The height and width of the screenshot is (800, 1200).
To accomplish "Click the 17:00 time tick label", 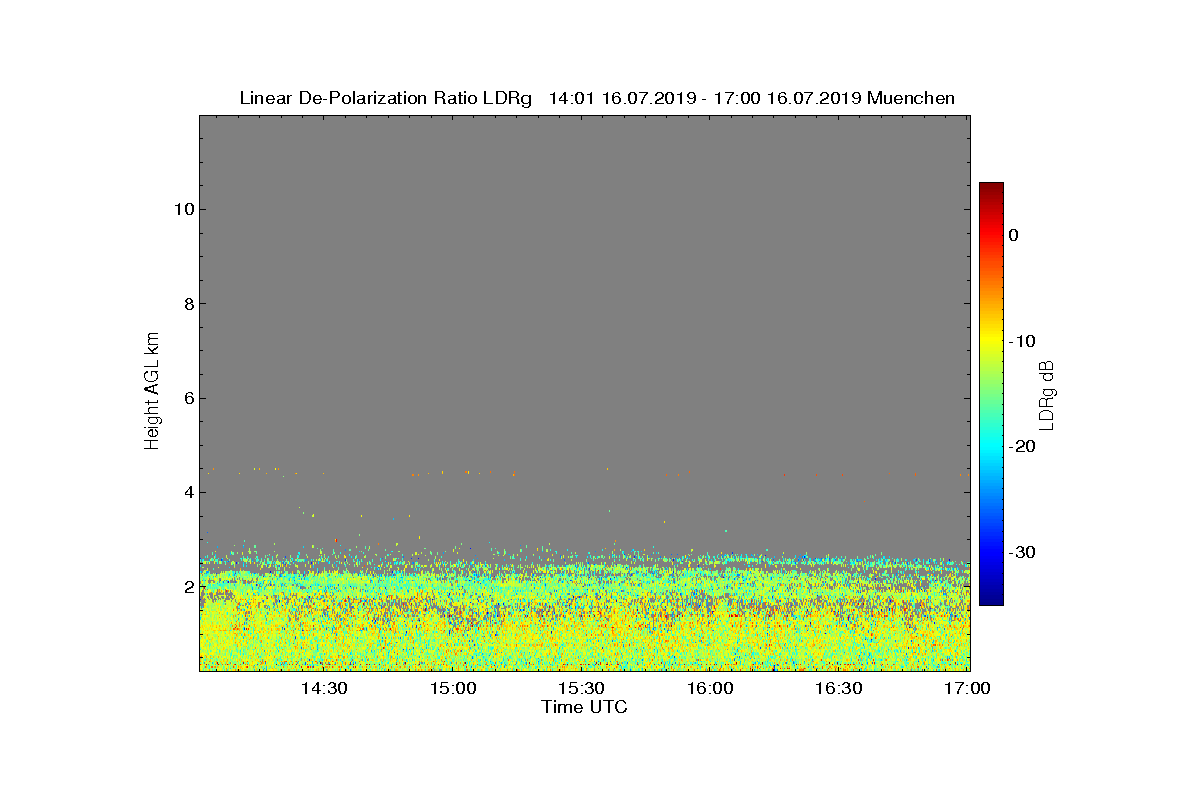I will click(x=966, y=688).
